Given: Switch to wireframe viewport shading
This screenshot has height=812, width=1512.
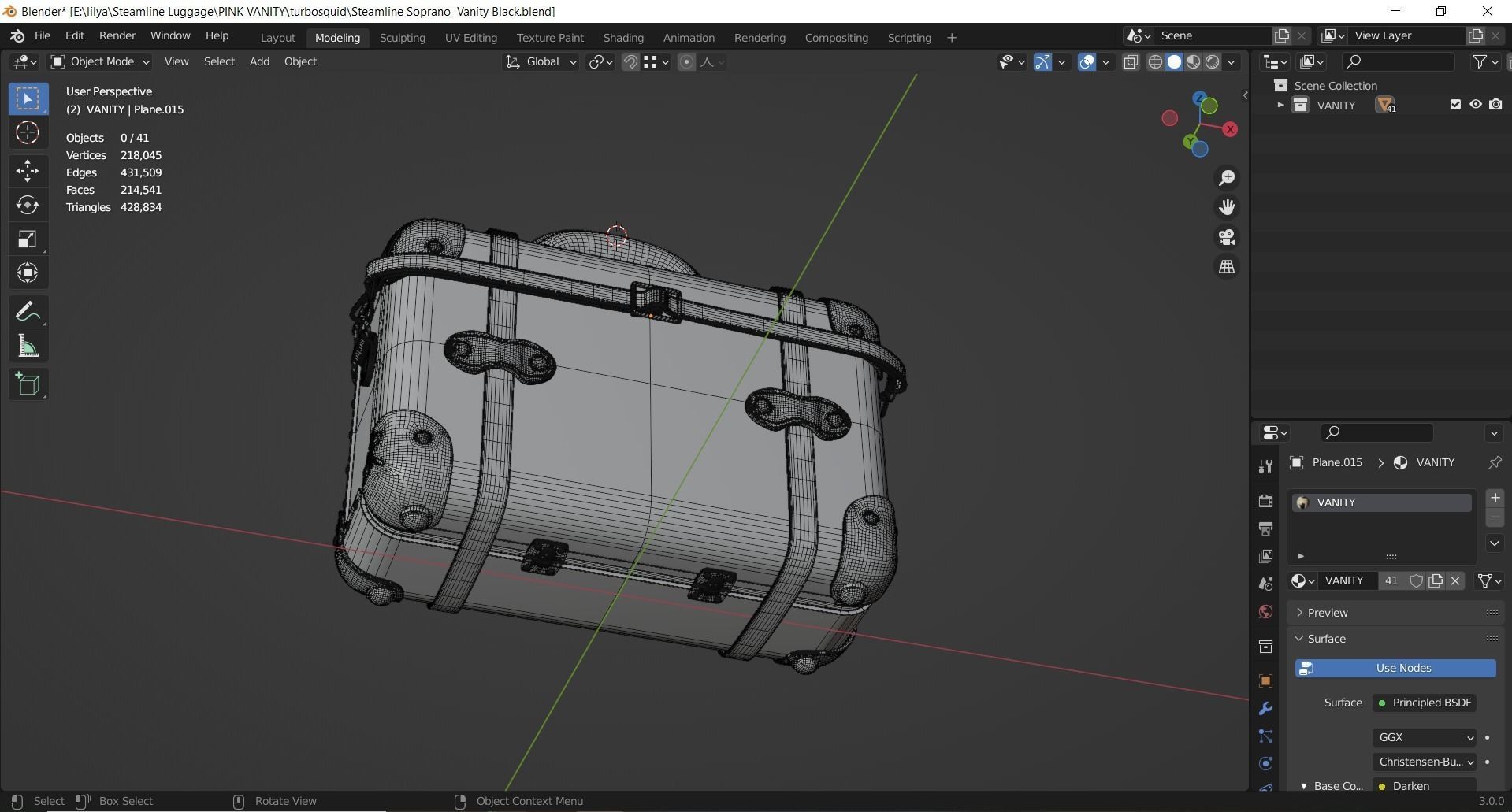Looking at the screenshot, I should tap(1155, 61).
